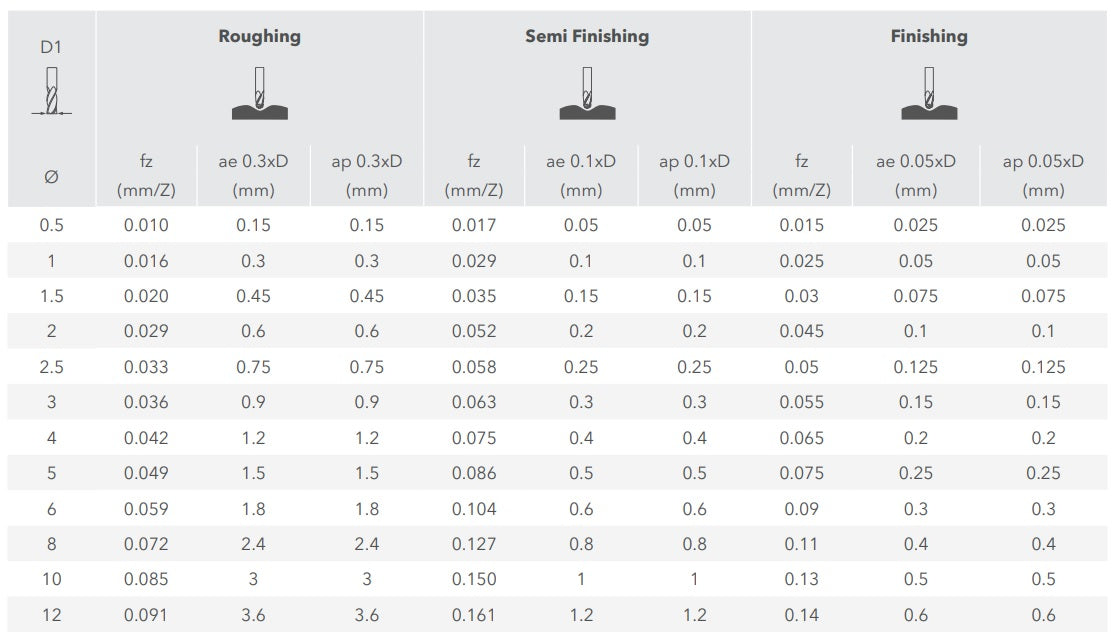The width and height of the screenshot is (1118, 640).
Task: Click the D1 end mill diameter icon
Action: click(51, 91)
